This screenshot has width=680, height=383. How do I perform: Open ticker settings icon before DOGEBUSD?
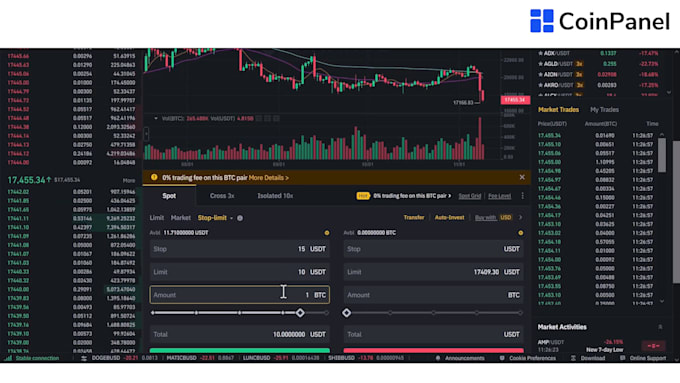pyautogui.click(x=84, y=358)
